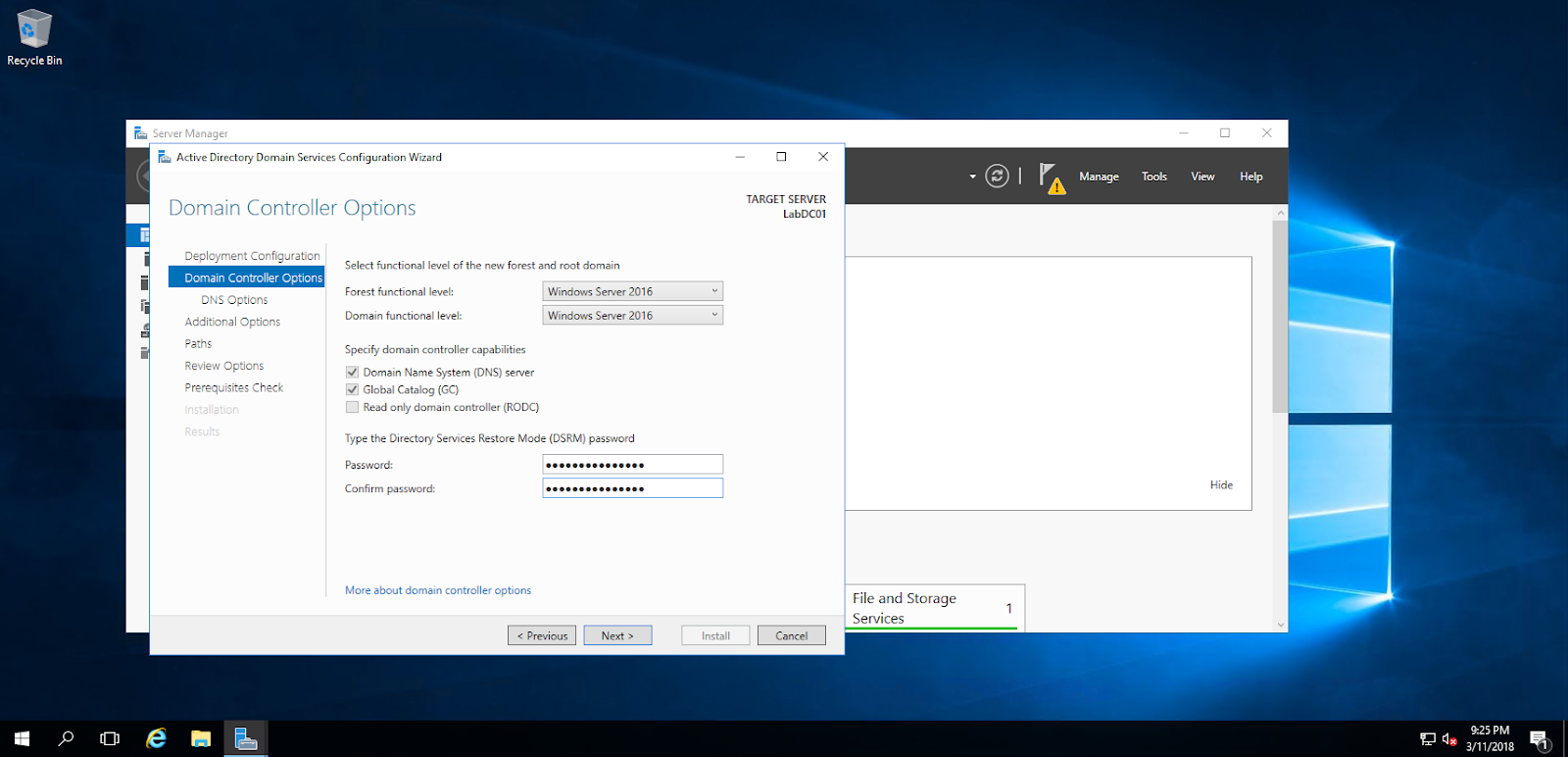Open More about domain controller options link

click(x=438, y=590)
